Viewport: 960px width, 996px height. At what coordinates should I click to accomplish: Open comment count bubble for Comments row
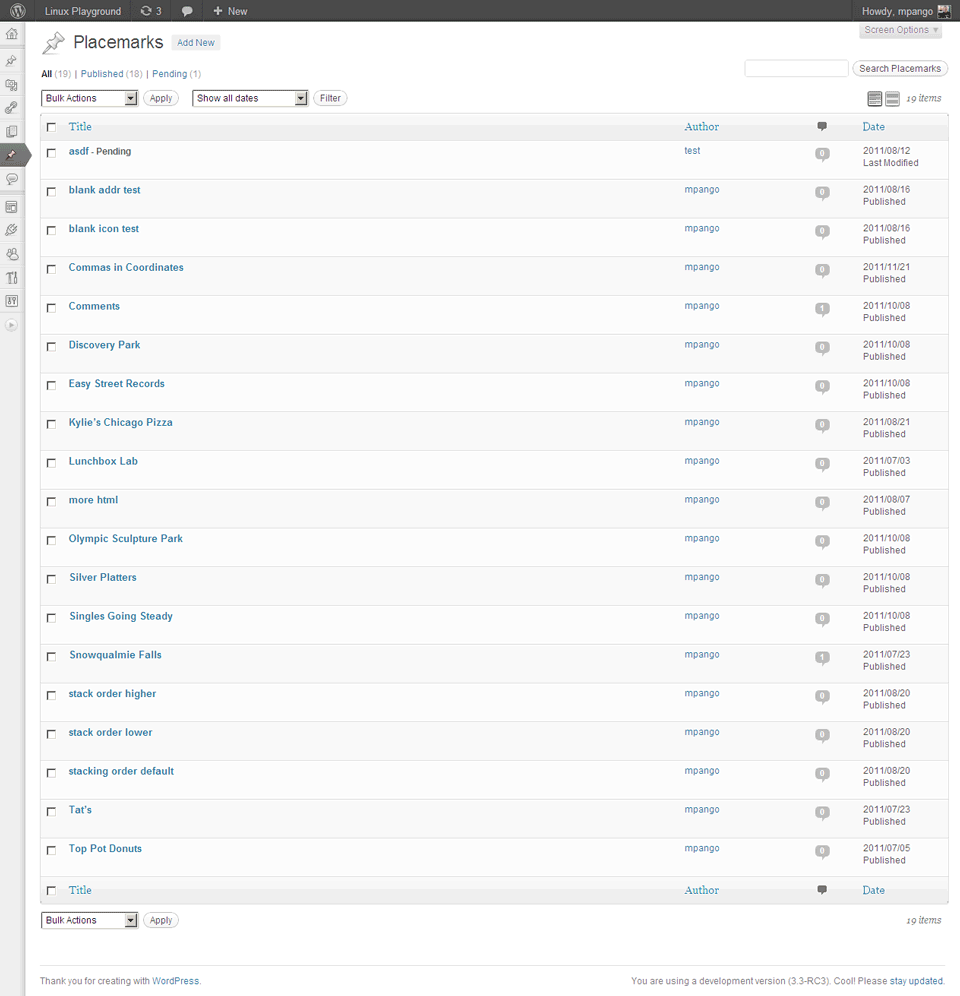(x=822, y=309)
